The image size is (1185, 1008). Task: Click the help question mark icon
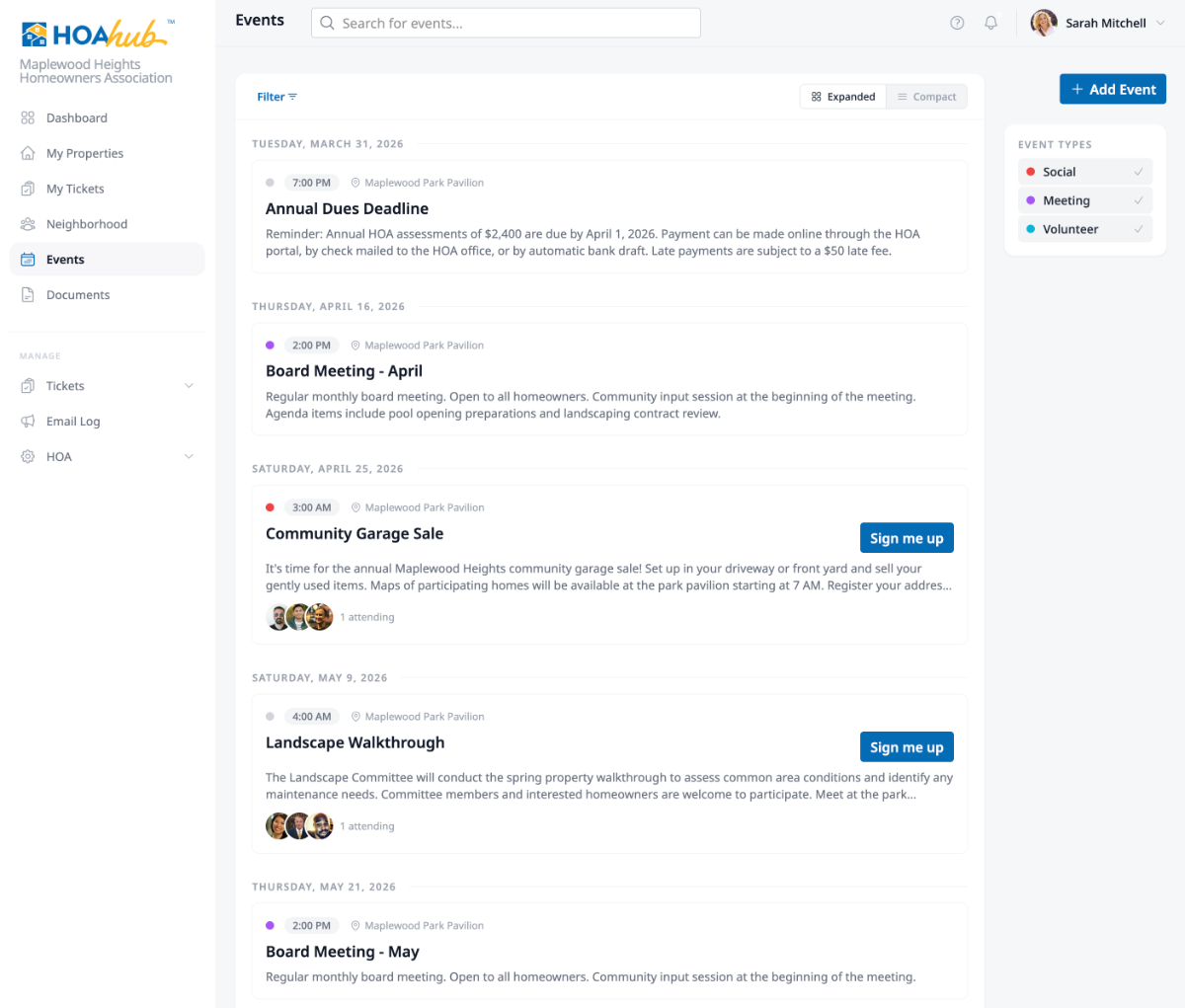click(956, 22)
